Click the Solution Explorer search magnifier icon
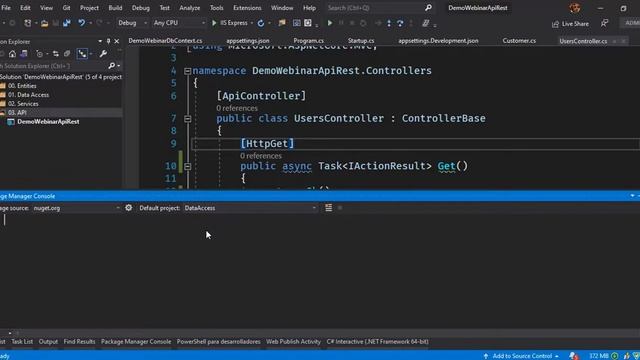The height and width of the screenshot is (360, 640). coord(111,66)
